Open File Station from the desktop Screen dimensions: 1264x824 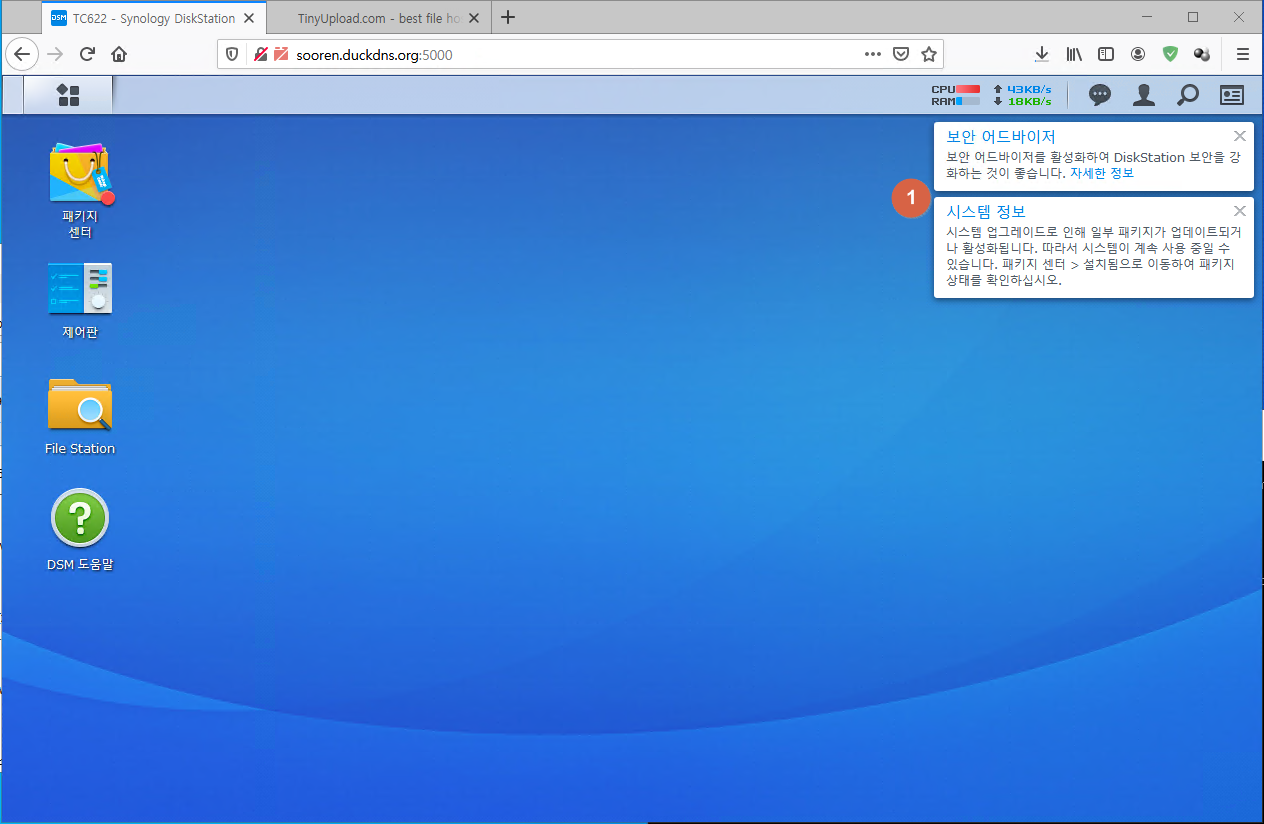coord(80,417)
